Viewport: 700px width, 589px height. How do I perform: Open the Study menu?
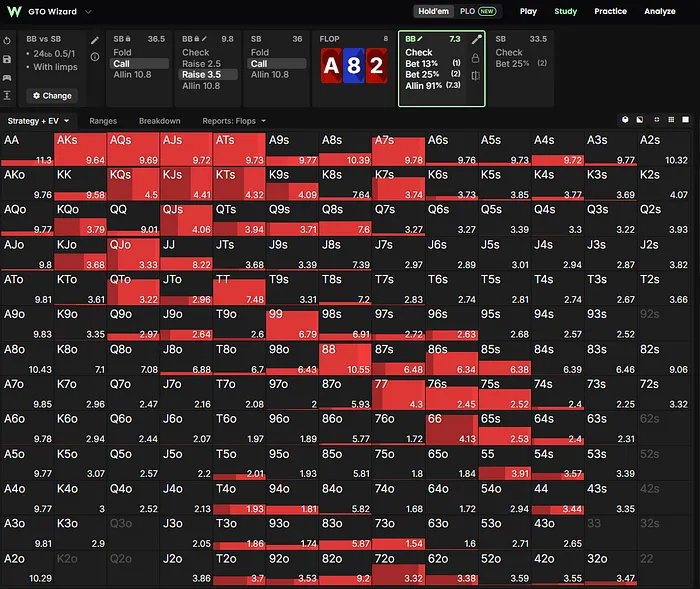pos(566,11)
